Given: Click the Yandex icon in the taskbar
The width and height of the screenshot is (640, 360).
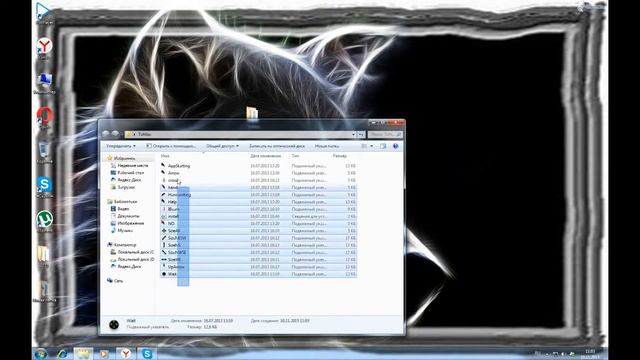Looking at the screenshot, I should [126, 354].
